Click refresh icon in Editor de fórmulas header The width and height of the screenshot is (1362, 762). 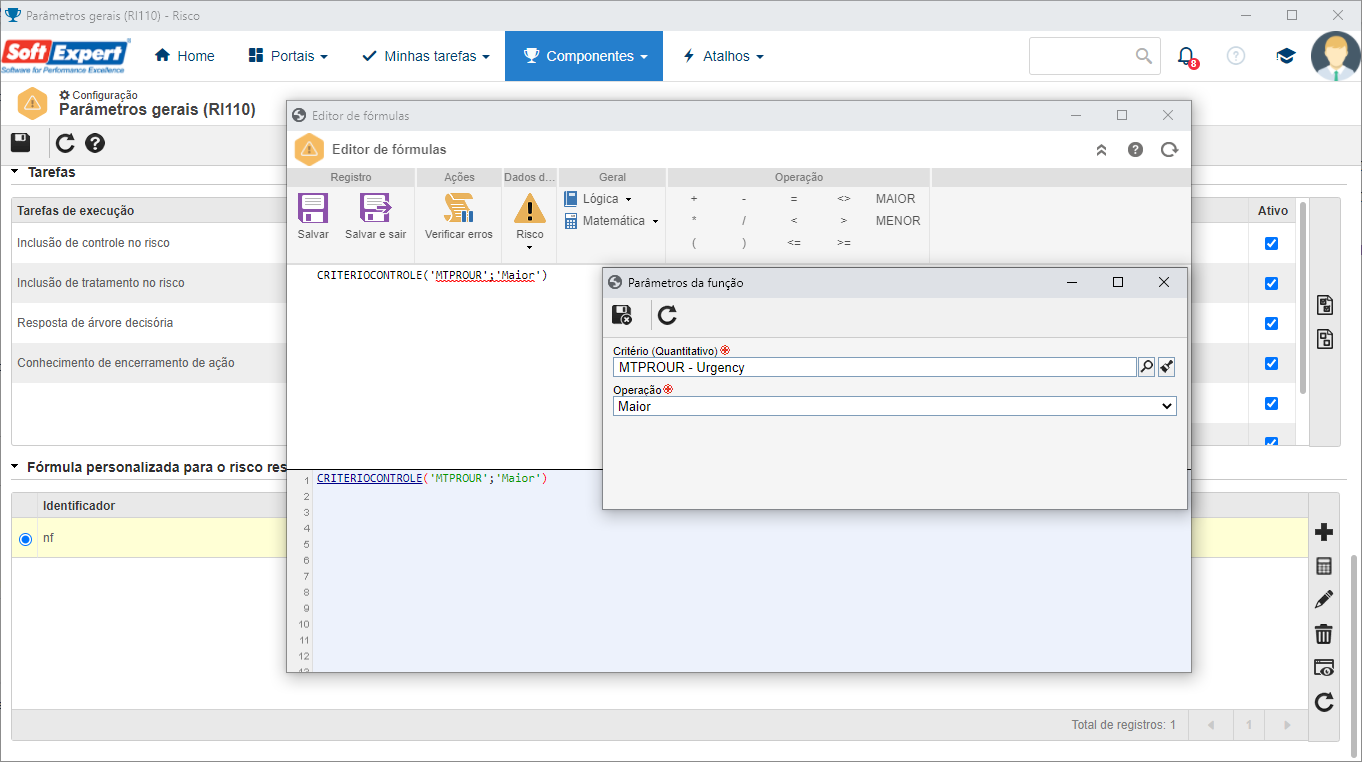1169,150
